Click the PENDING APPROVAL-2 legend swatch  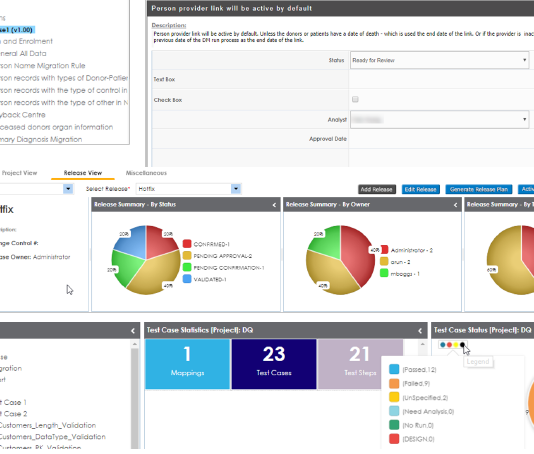pos(187,256)
